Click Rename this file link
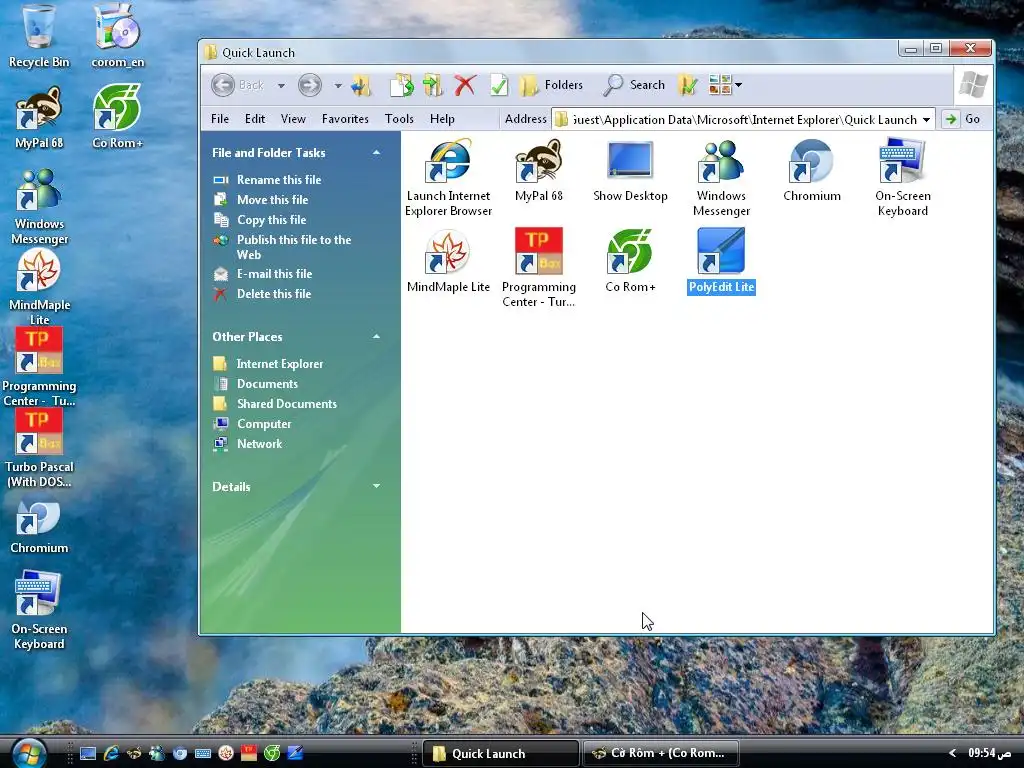This screenshot has width=1024, height=768. coord(279,180)
